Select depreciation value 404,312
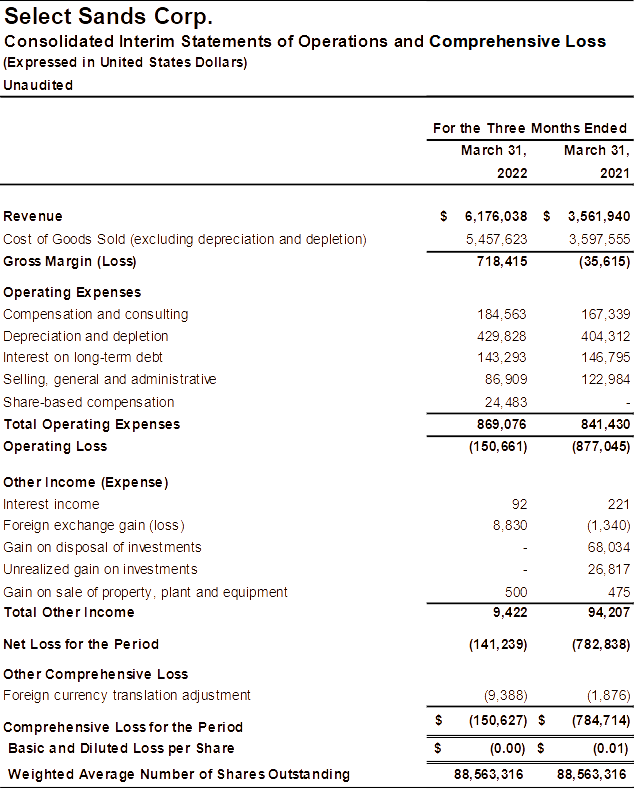 [605, 336]
